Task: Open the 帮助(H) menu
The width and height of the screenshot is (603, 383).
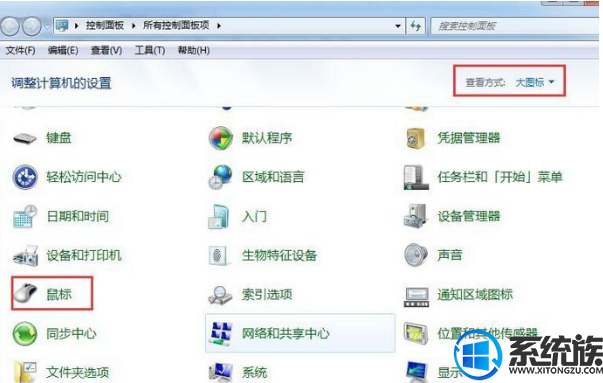Action: click(193, 50)
